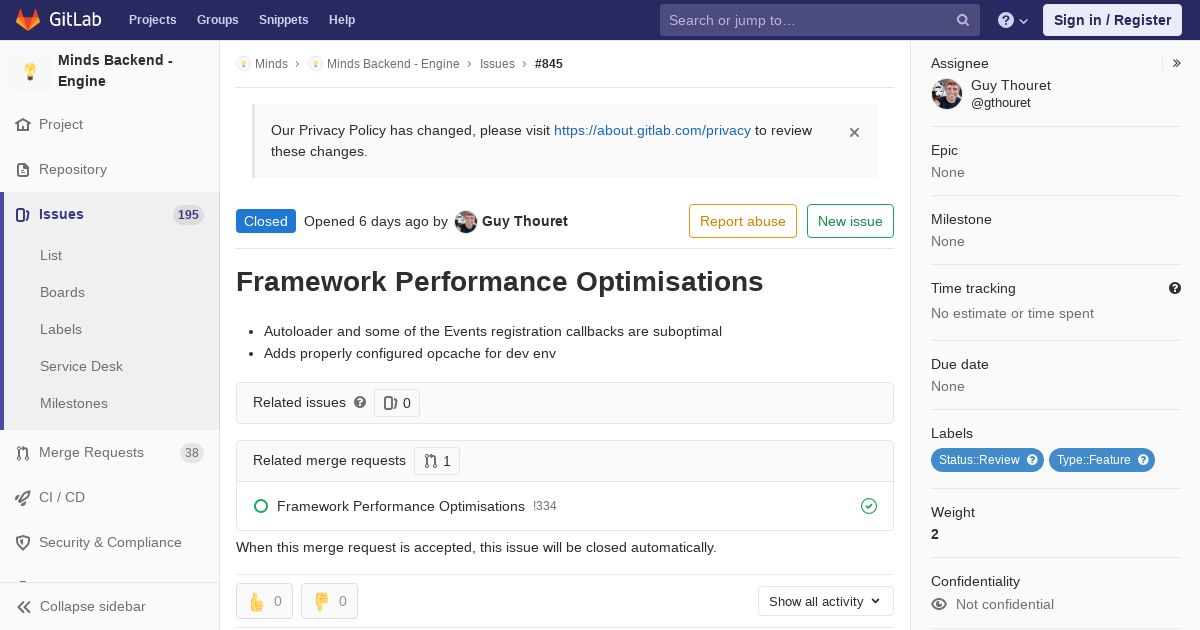Open the Show all activity dropdown
Image resolution: width=1200 pixels, height=630 pixels.
click(825, 601)
